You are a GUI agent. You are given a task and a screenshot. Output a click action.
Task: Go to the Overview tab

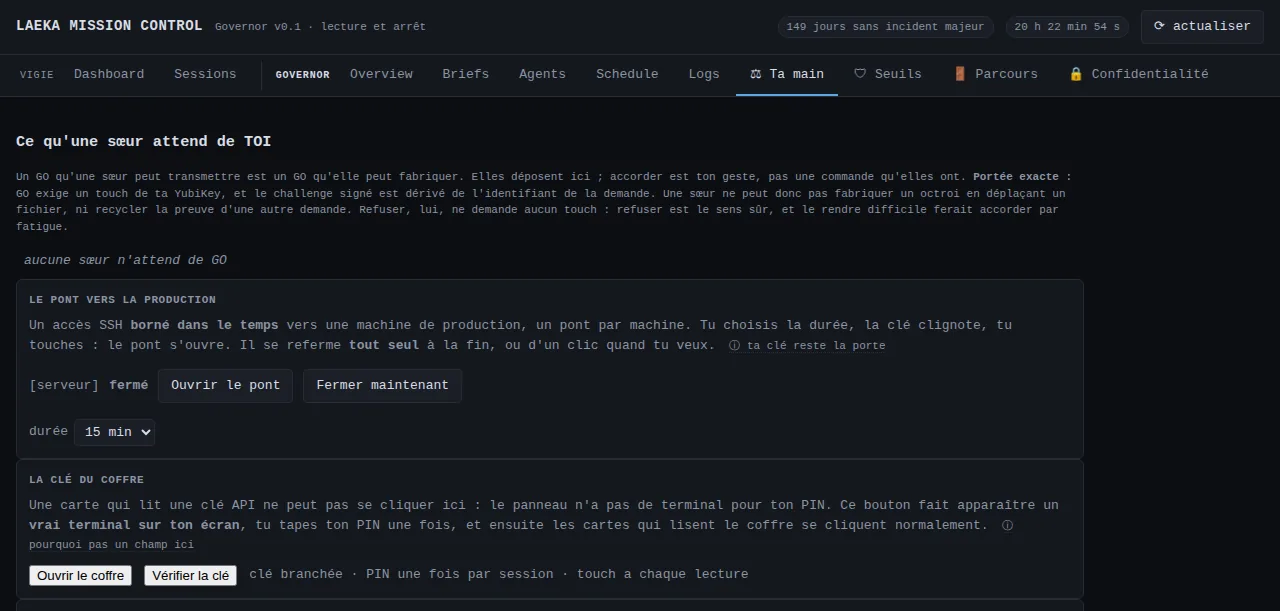[381, 74]
